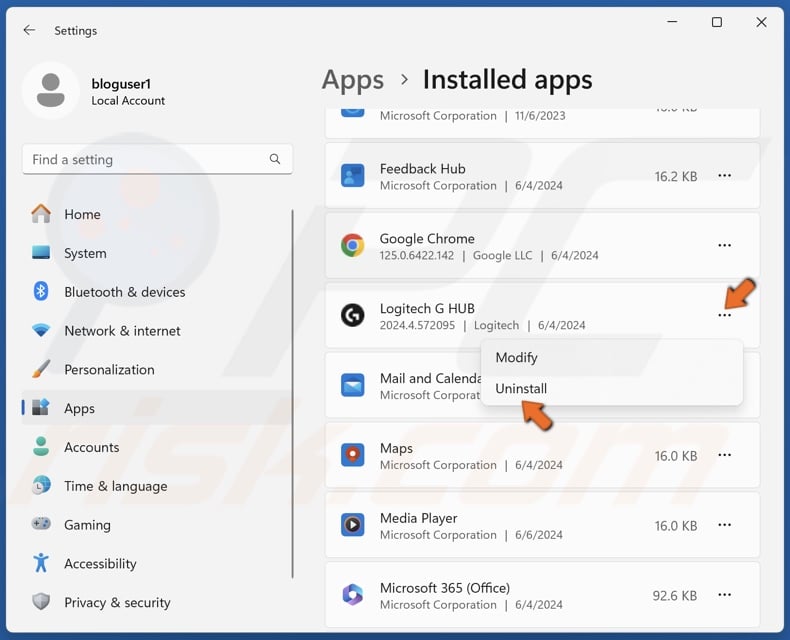Click the Apps breadcrumb link
Screen dimensions: 790x640
352,79
